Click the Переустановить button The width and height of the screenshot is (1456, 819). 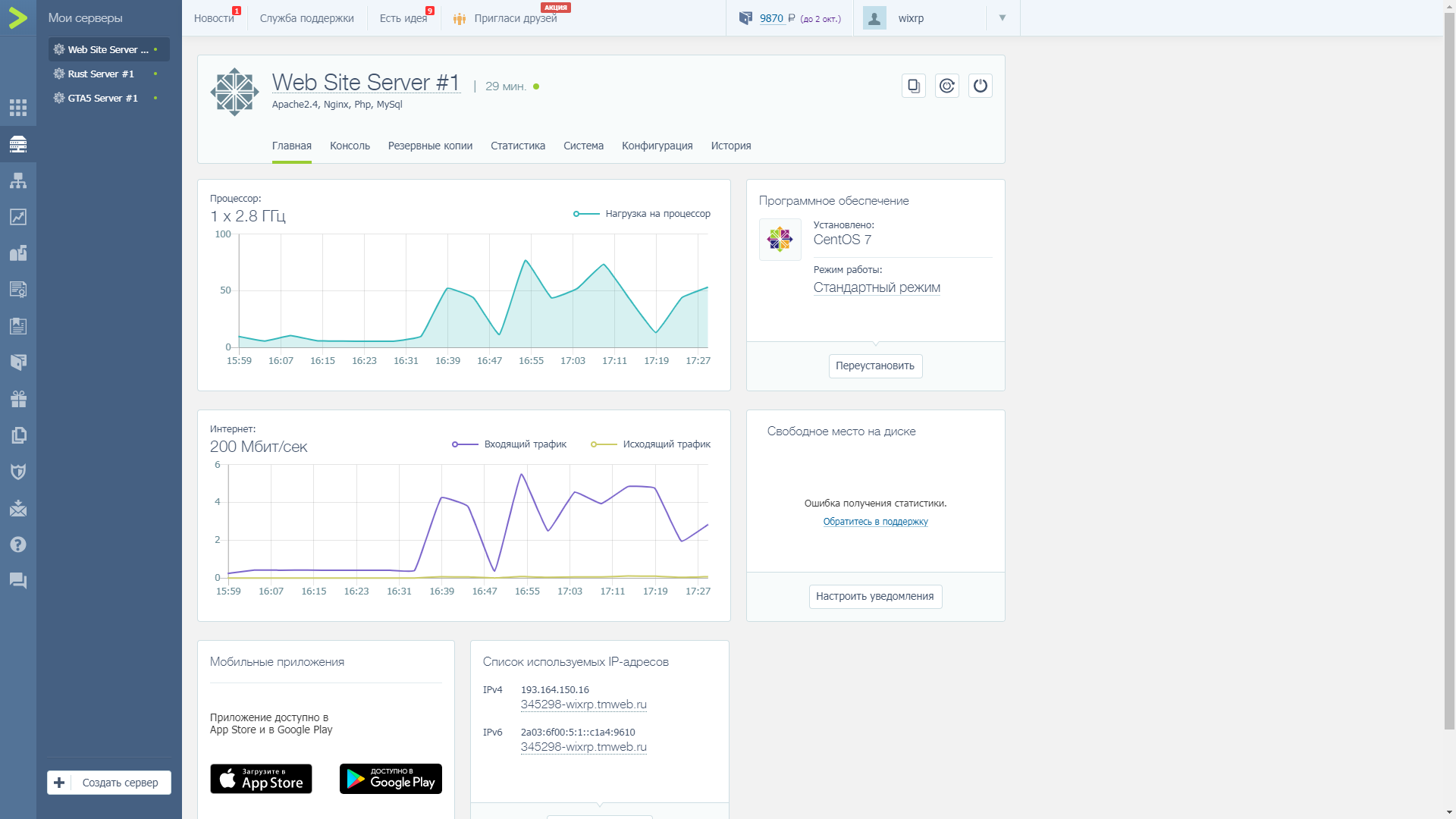pyautogui.click(x=875, y=366)
